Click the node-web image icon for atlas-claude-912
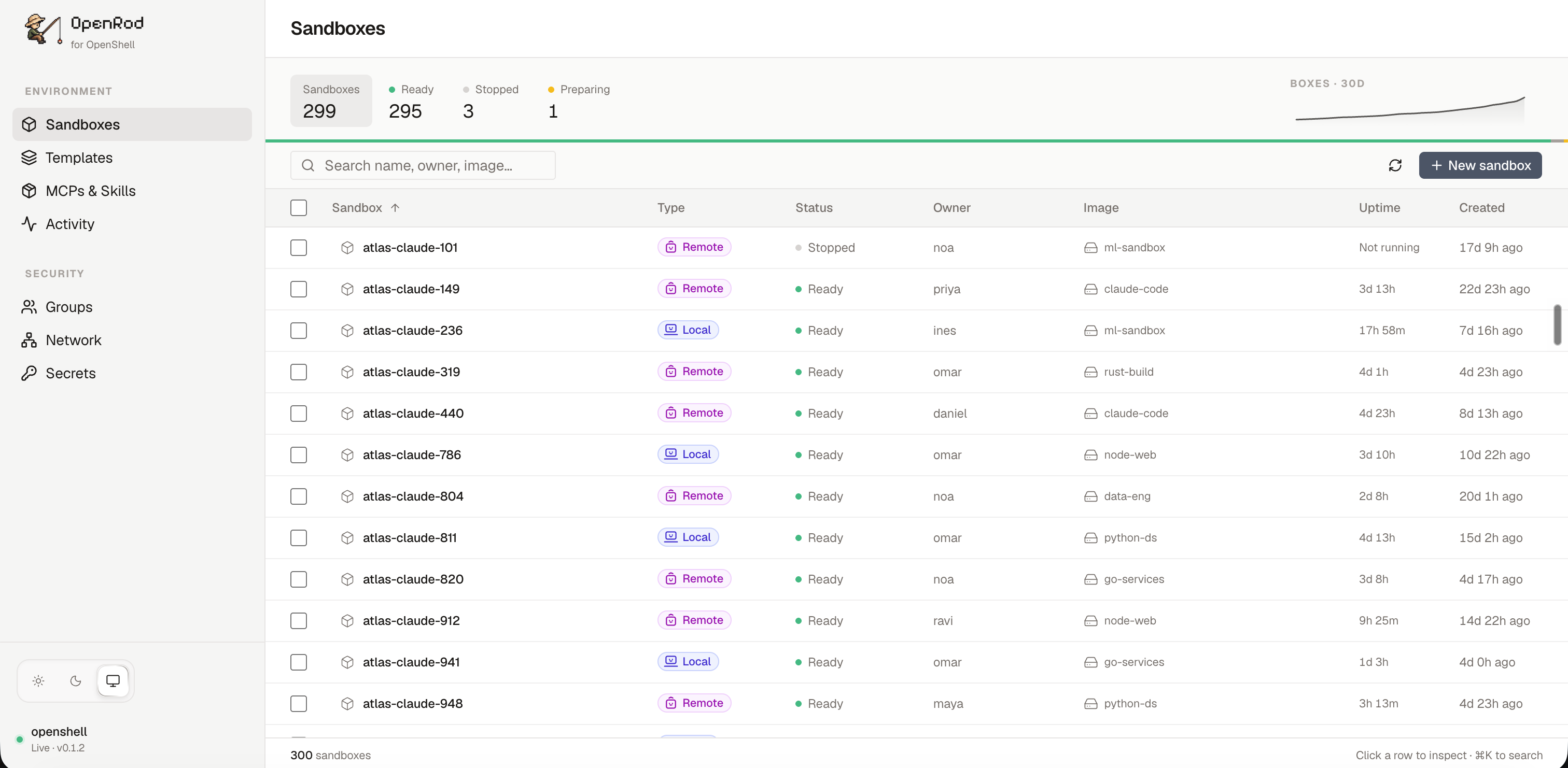 pyautogui.click(x=1090, y=621)
